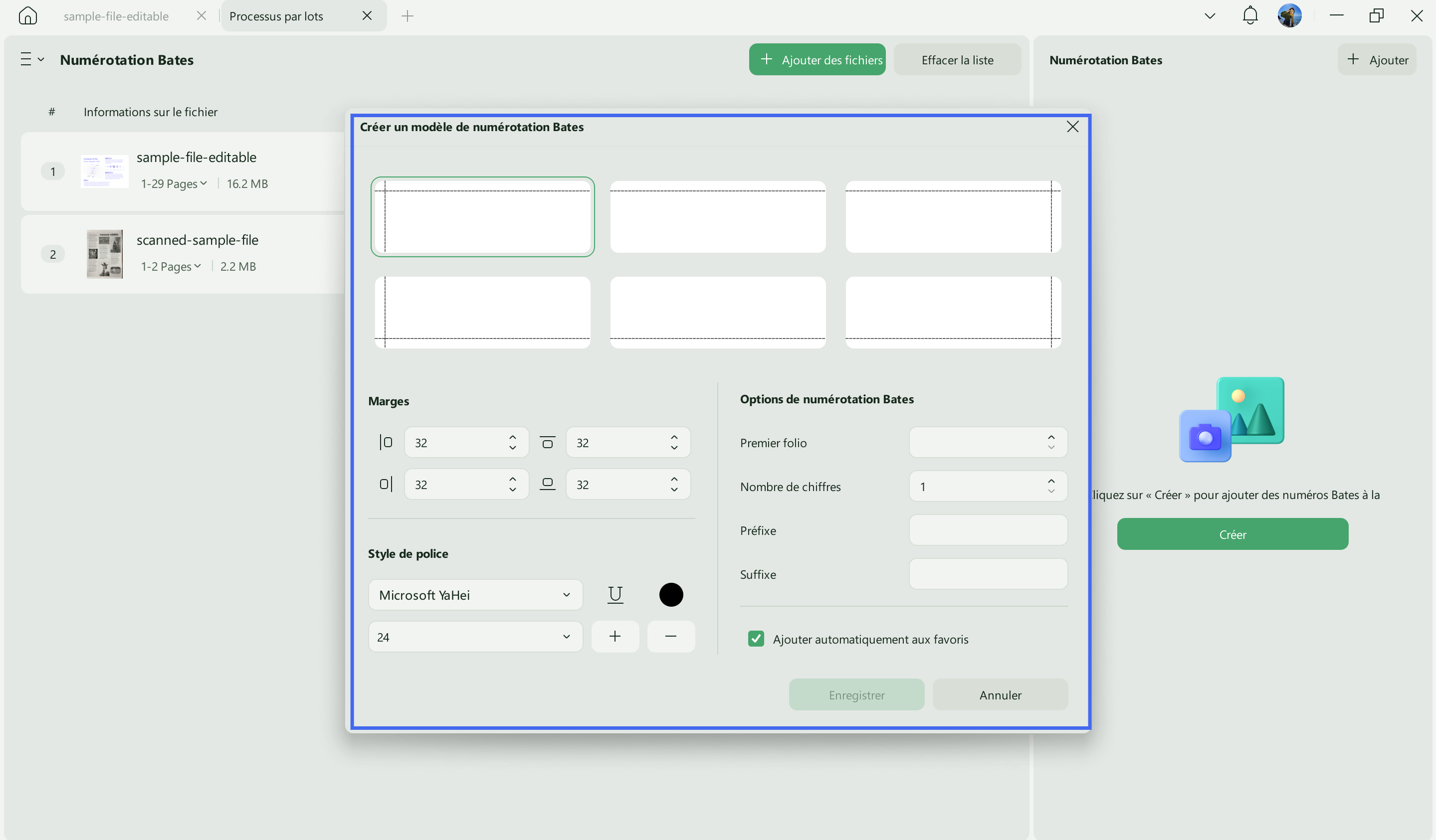The height and width of the screenshot is (840, 1436).
Task: Close the sample-file-editable tab
Action: click(x=201, y=16)
